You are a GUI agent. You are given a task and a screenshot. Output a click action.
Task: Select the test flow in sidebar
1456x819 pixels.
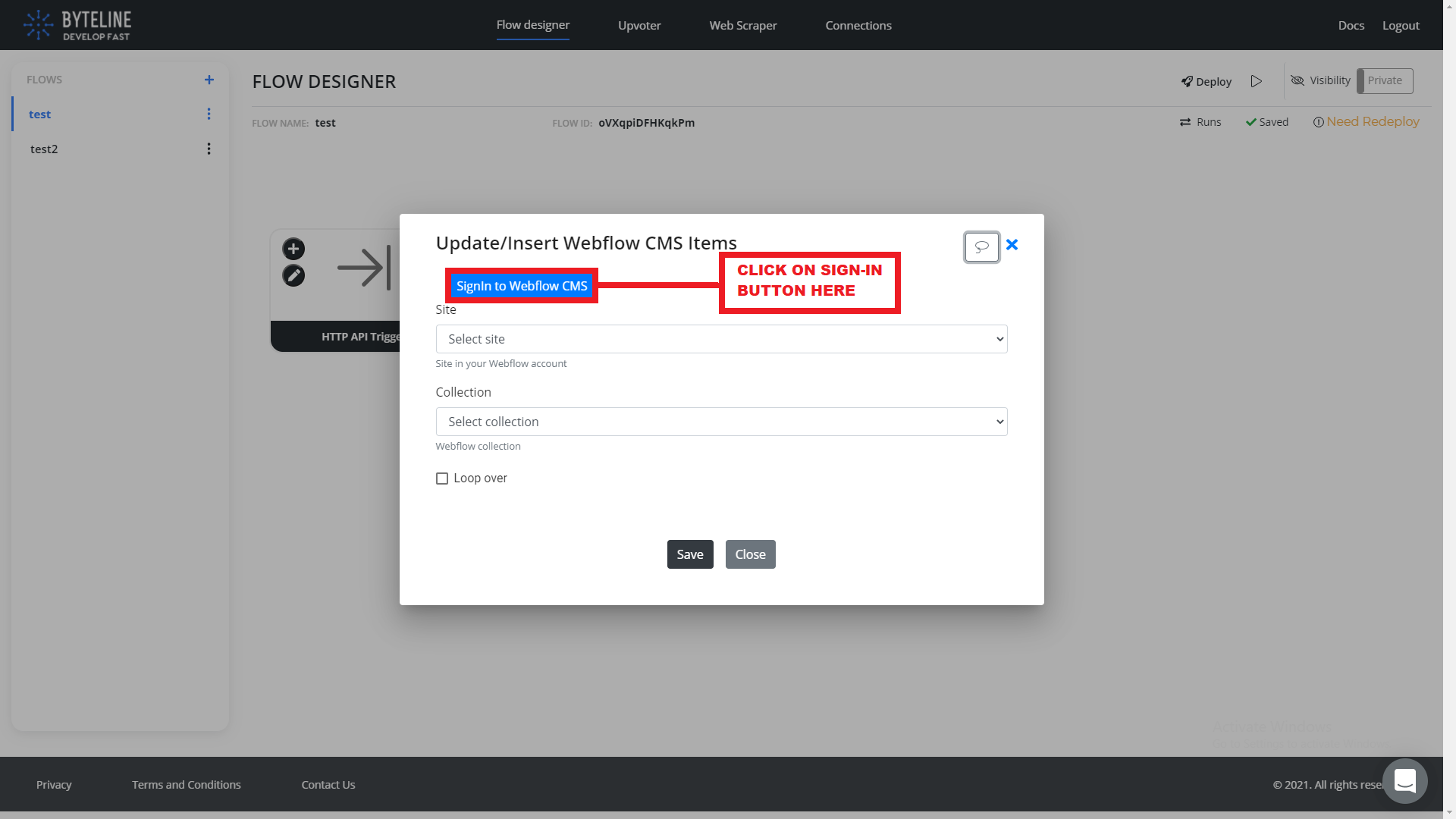(x=39, y=114)
